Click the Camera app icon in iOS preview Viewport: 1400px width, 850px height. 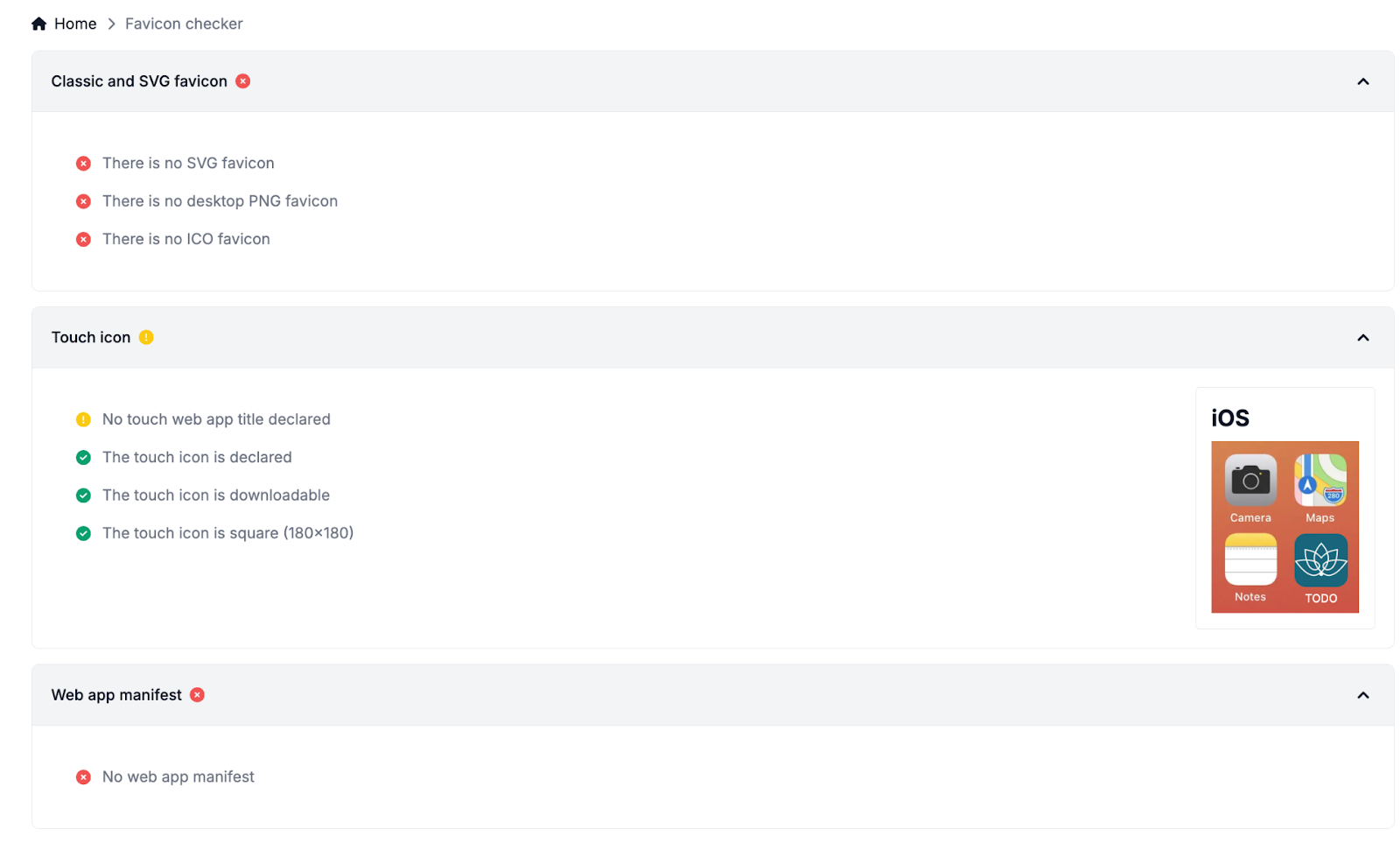click(x=1250, y=480)
